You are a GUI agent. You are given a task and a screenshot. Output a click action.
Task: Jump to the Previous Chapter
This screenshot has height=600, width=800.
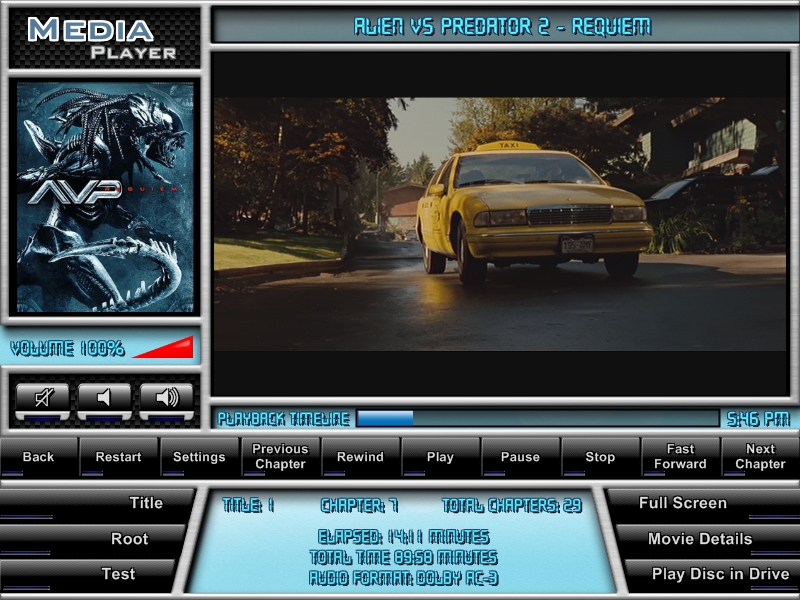coord(280,457)
